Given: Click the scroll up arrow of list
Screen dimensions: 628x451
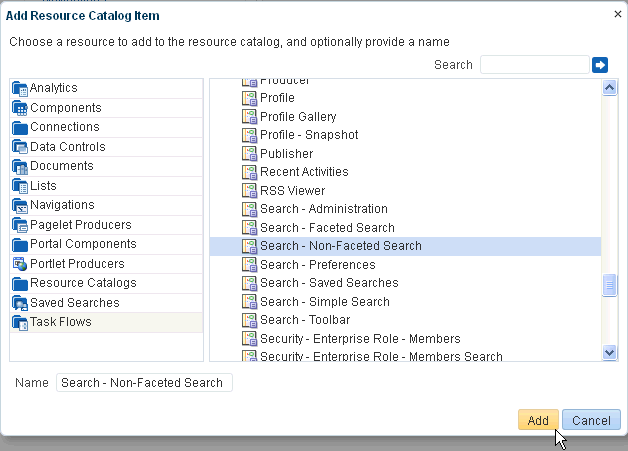Looking at the screenshot, I should point(610,88).
